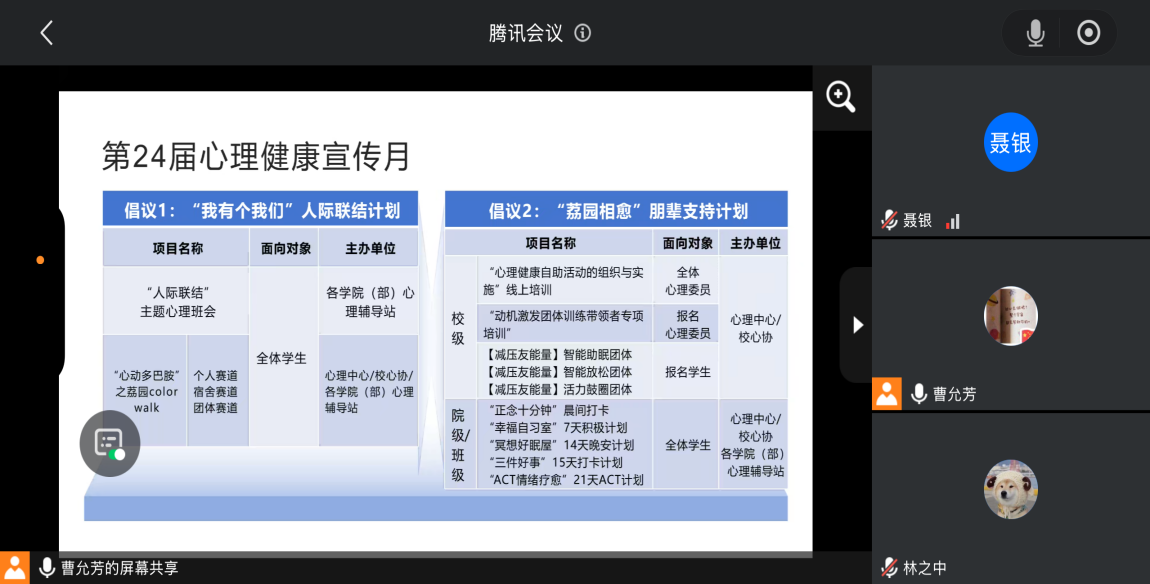Image resolution: width=1150 pixels, height=584 pixels.
Task: Tap the orange presenter icon at bottom left
Action: [x=15, y=568]
